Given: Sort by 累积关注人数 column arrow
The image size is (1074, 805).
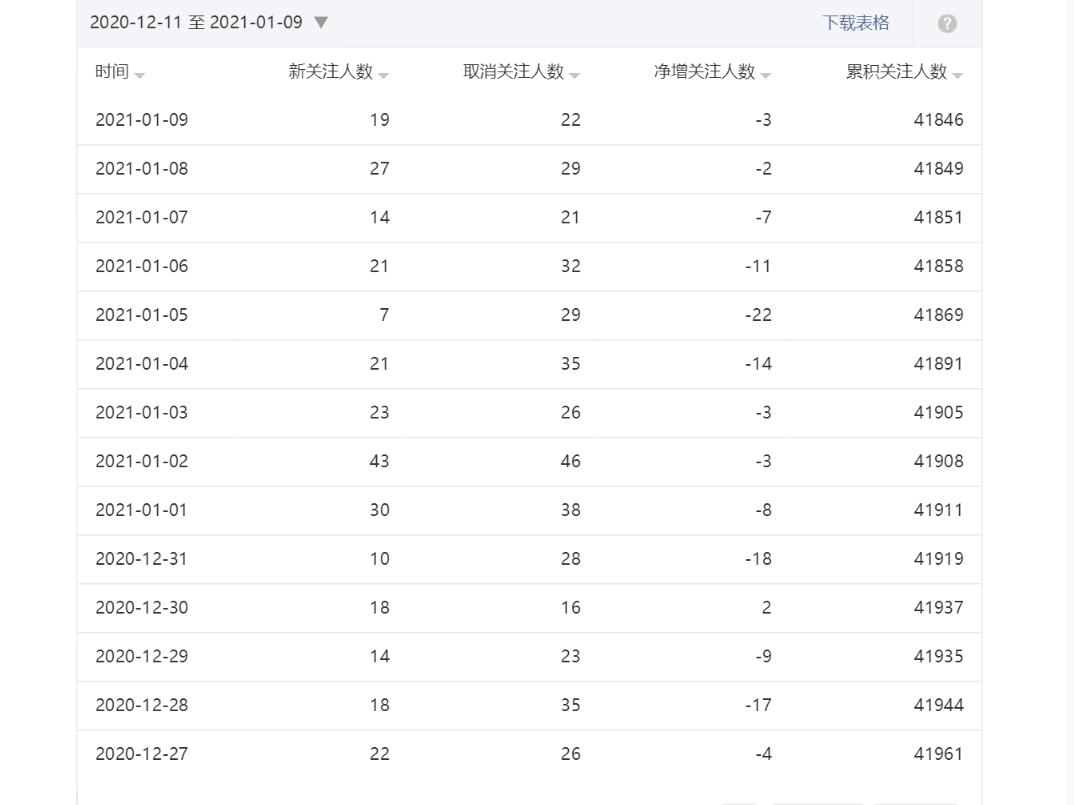Looking at the screenshot, I should click(958, 75).
